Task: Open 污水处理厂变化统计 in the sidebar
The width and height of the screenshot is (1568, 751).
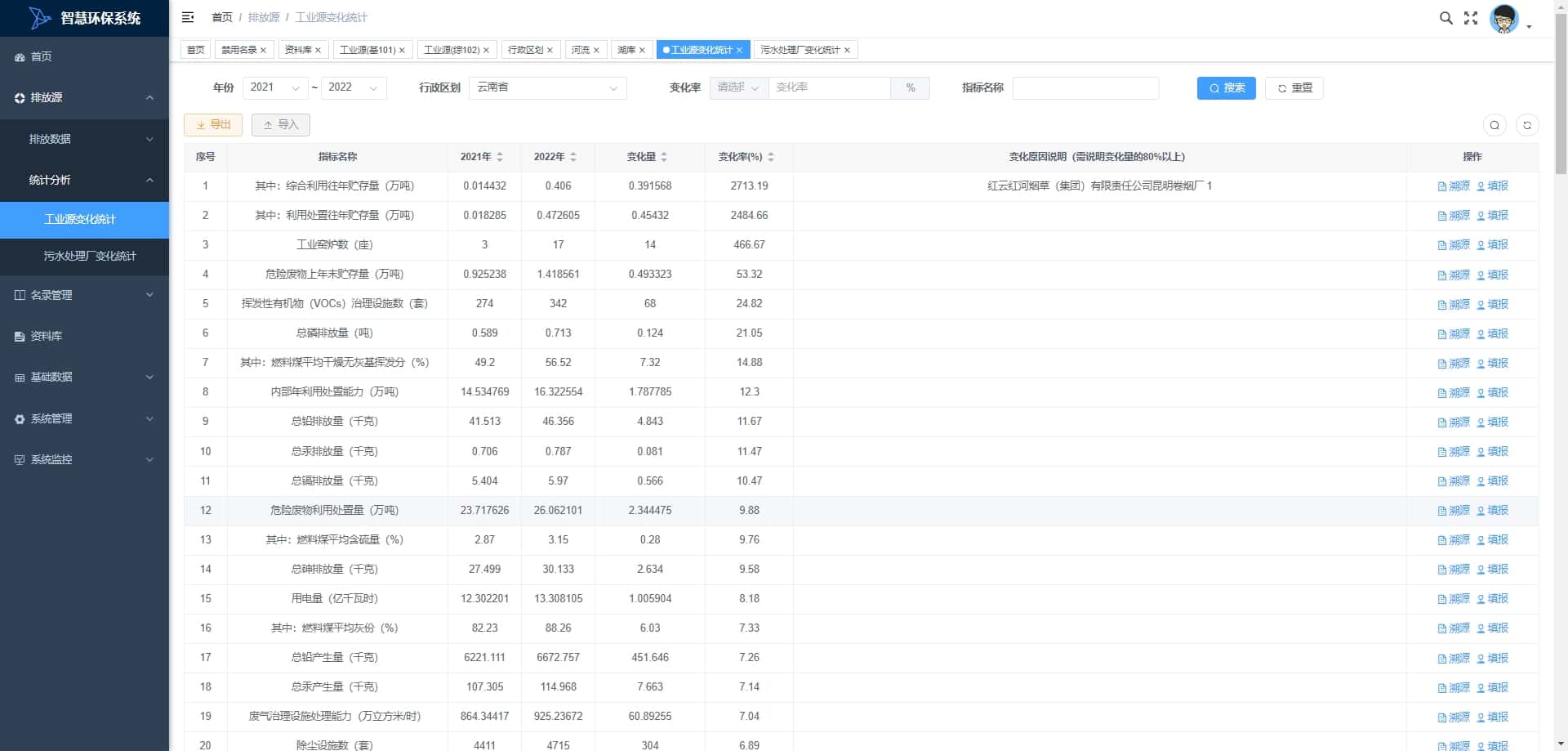Action: tap(90, 256)
